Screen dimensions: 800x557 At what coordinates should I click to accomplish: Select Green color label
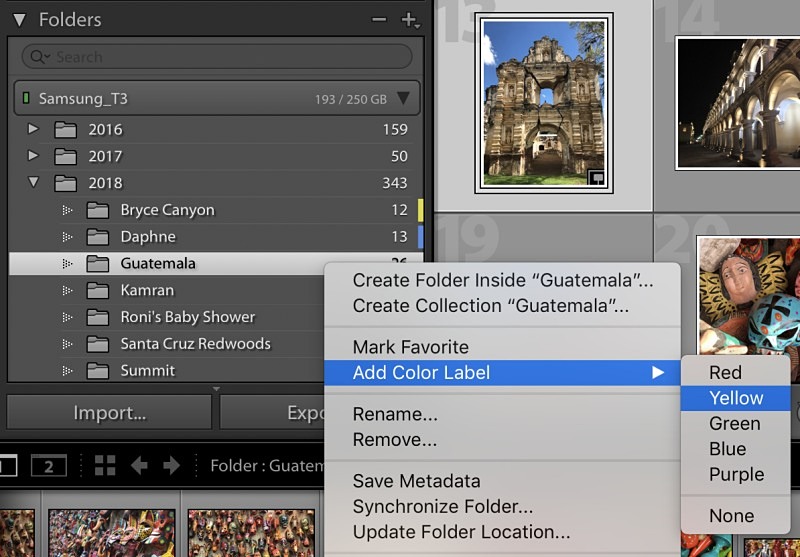click(736, 423)
